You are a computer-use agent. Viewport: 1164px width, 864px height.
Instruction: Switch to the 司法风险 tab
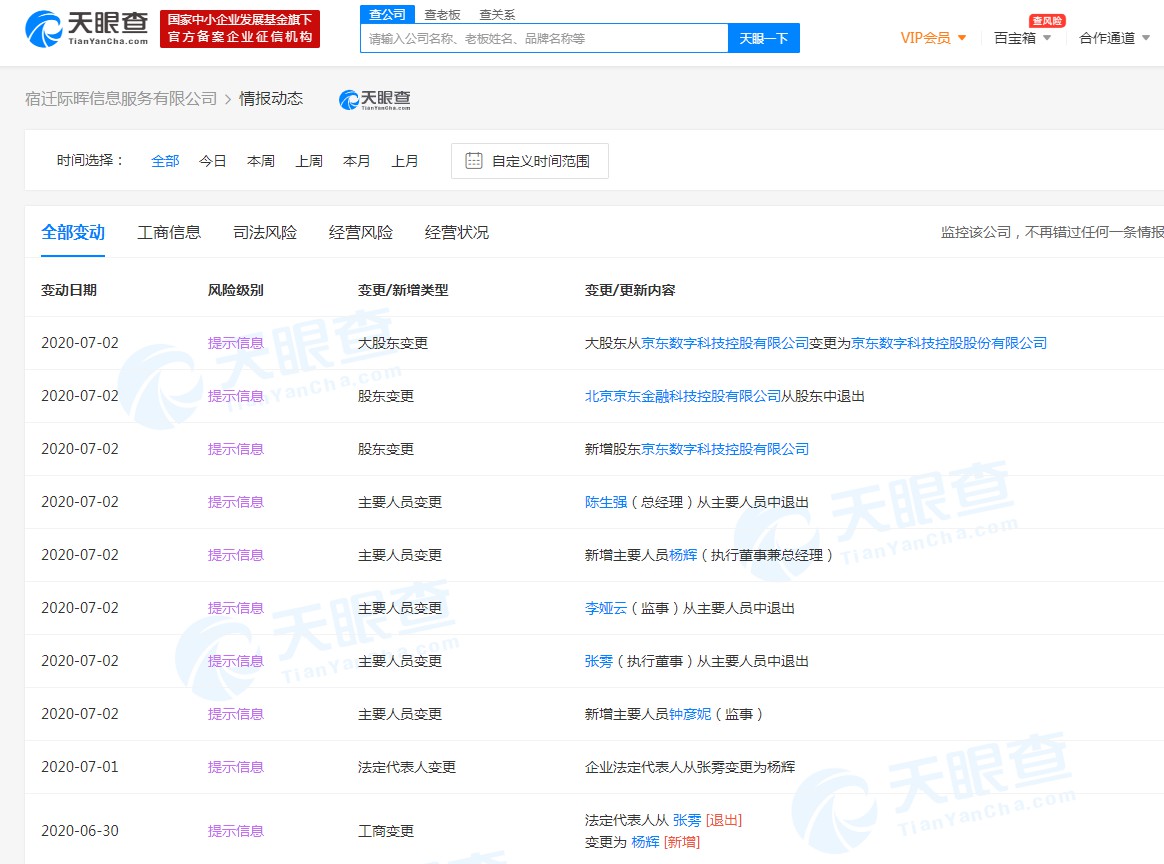[x=265, y=232]
